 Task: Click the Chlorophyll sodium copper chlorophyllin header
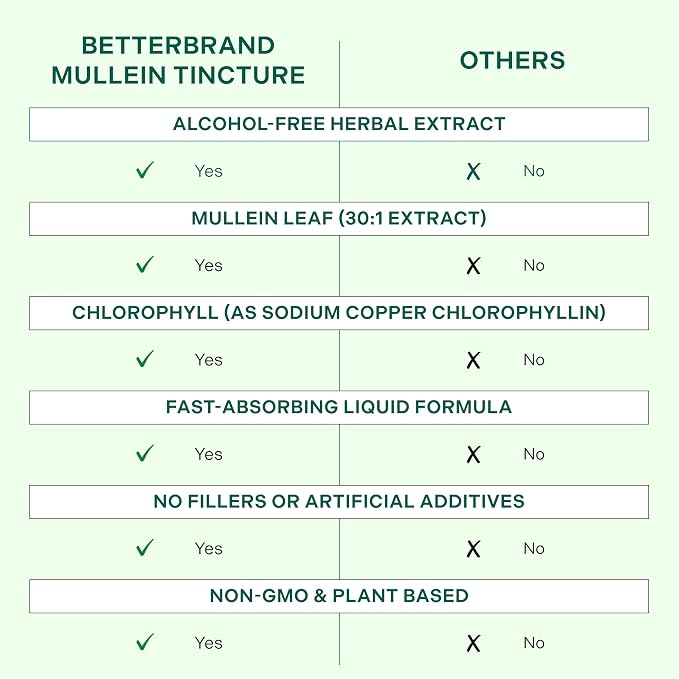tap(339, 313)
